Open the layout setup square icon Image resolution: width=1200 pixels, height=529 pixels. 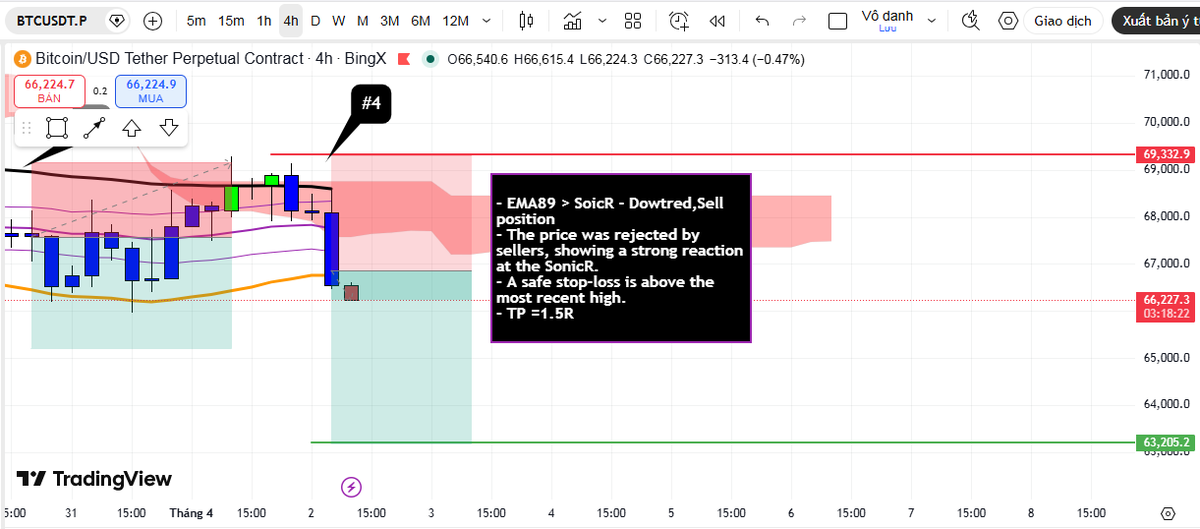(x=839, y=20)
